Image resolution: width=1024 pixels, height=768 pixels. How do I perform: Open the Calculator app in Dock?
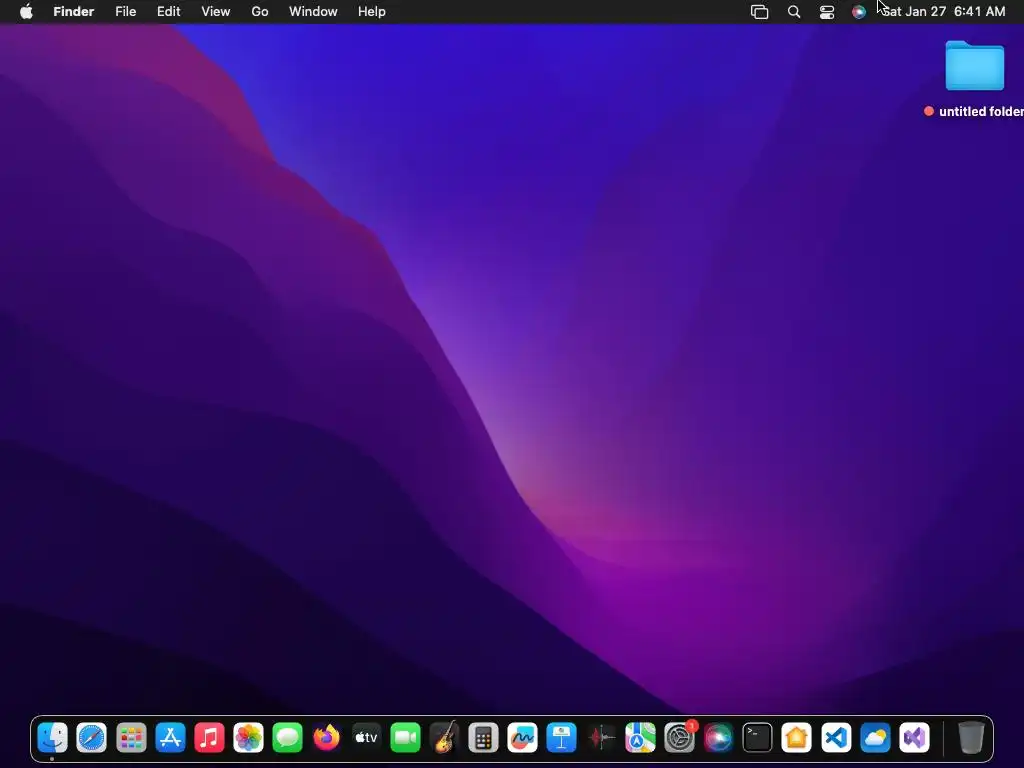[x=483, y=738]
